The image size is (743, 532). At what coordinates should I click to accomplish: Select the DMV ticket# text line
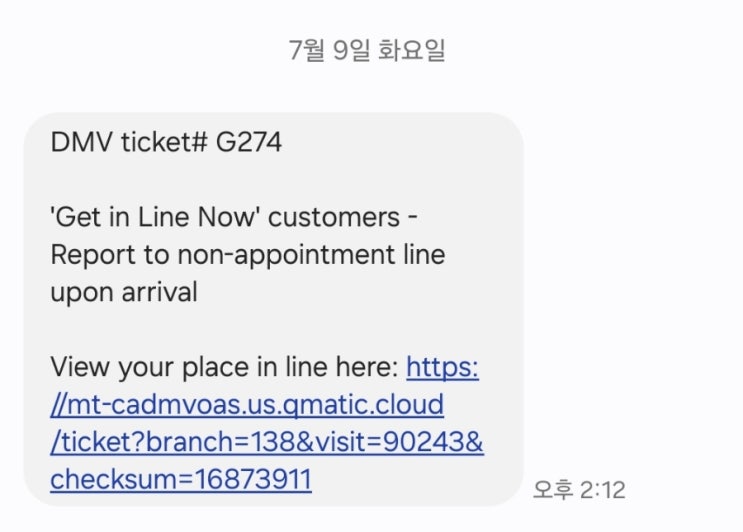pyautogui.click(x=166, y=142)
